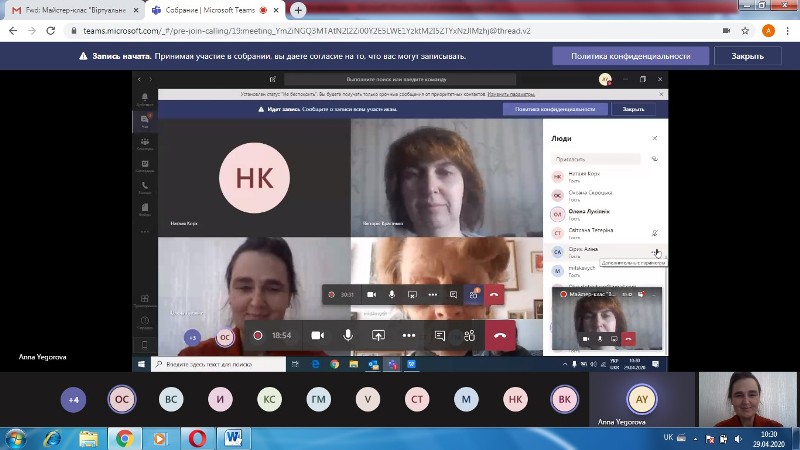This screenshot has height=450, width=800.
Task: Select participant avatar ГМ
Action: pyautogui.click(x=318, y=399)
